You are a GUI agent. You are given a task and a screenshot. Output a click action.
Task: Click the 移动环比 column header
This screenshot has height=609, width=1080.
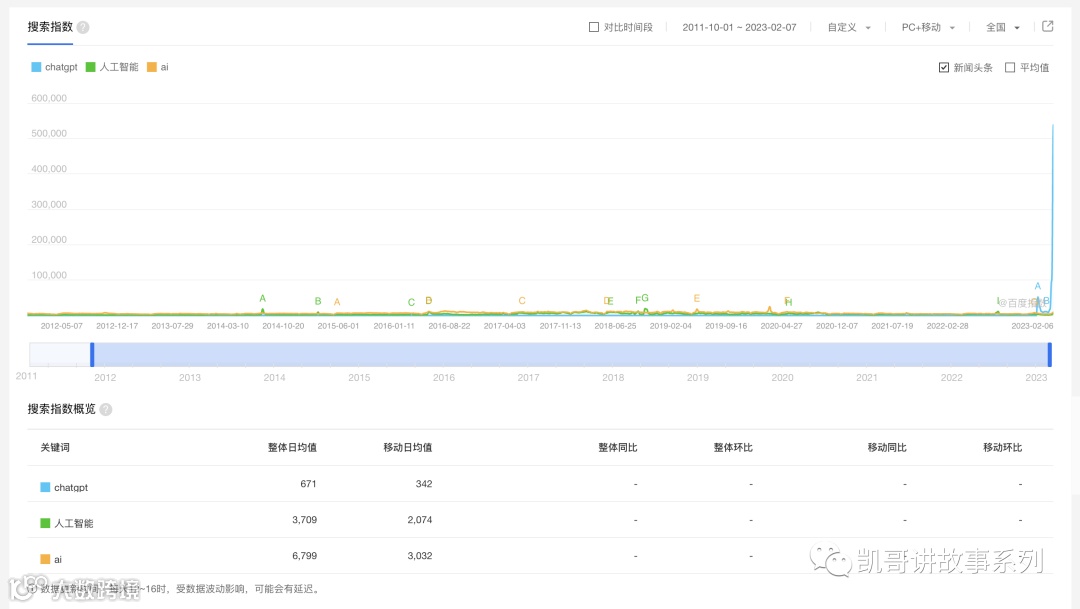(x=1002, y=448)
